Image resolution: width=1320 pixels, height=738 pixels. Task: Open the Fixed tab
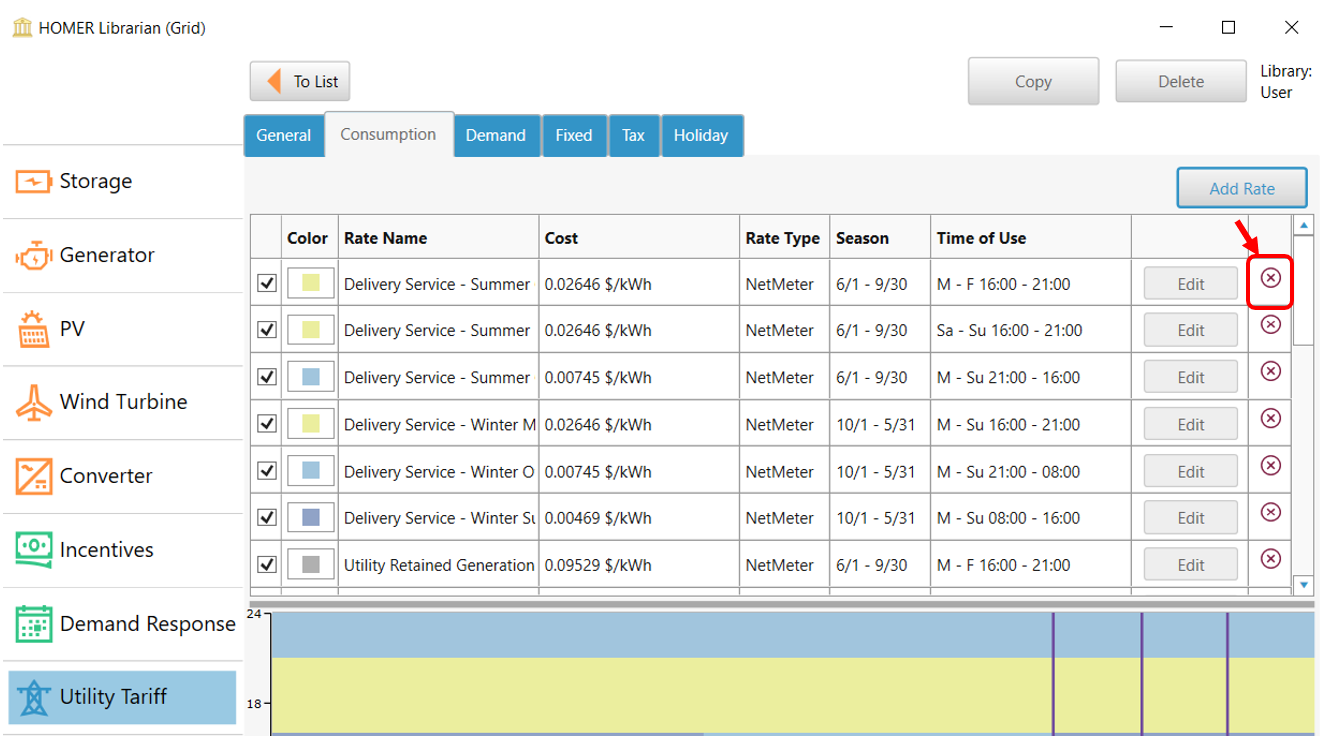(574, 136)
